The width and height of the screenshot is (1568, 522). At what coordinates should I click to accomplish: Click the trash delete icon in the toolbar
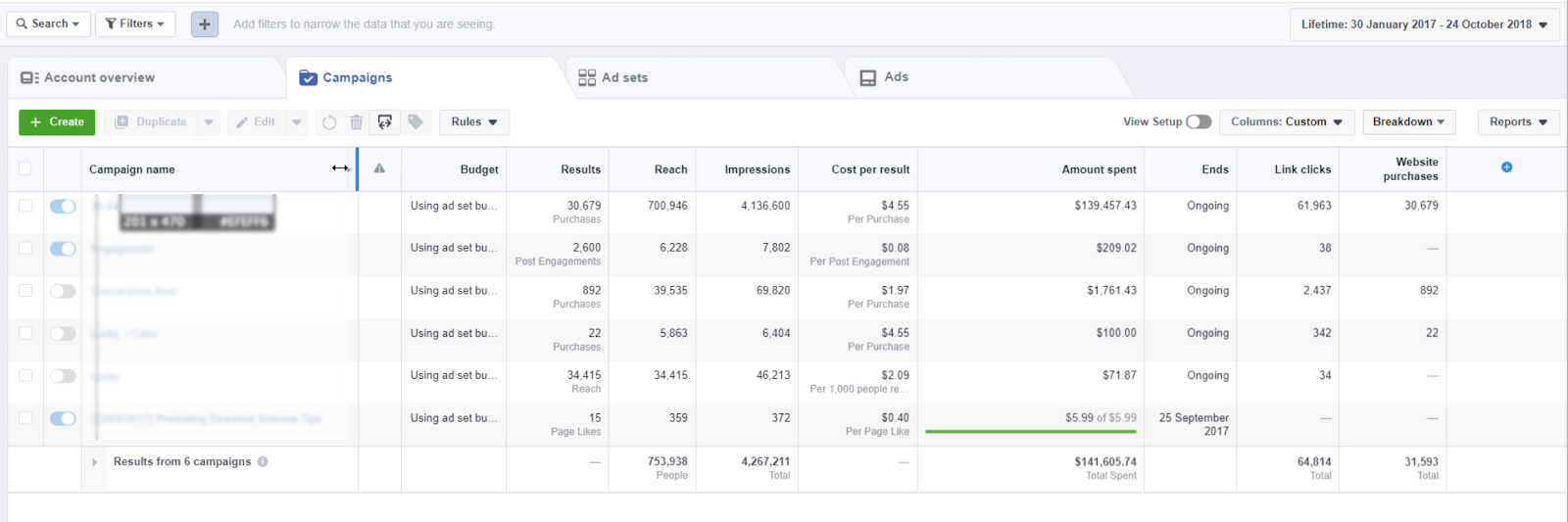(357, 122)
